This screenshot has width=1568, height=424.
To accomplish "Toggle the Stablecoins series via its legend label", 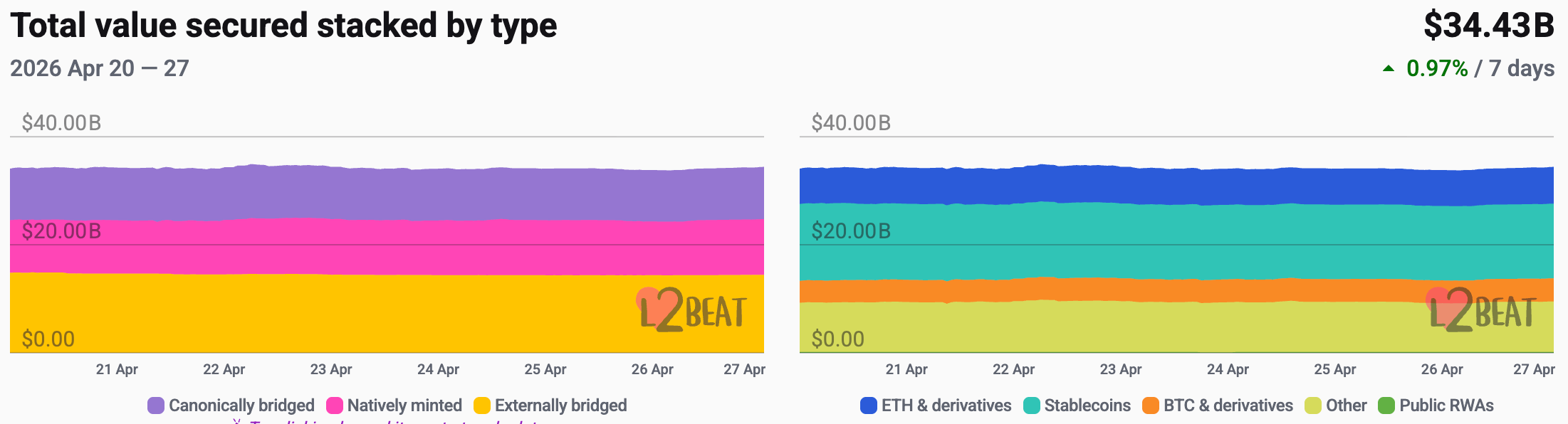I will tap(1087, 406).
